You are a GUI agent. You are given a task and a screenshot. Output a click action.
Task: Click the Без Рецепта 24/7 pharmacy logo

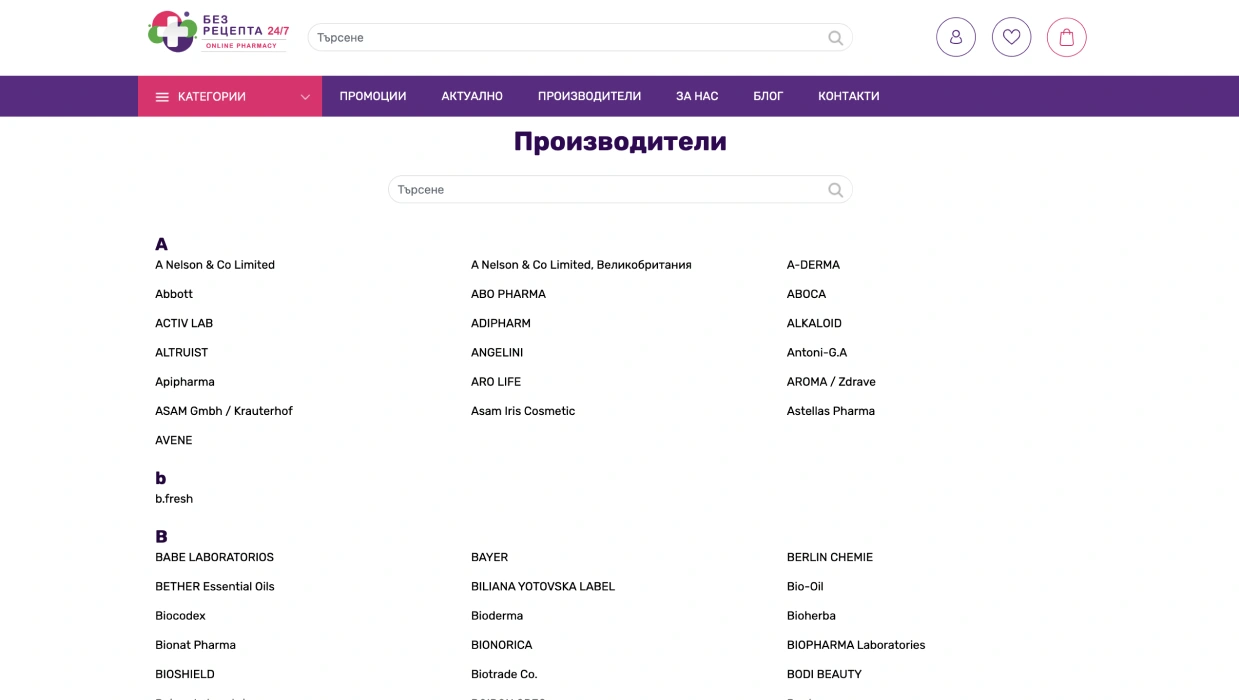pos(218,32)
